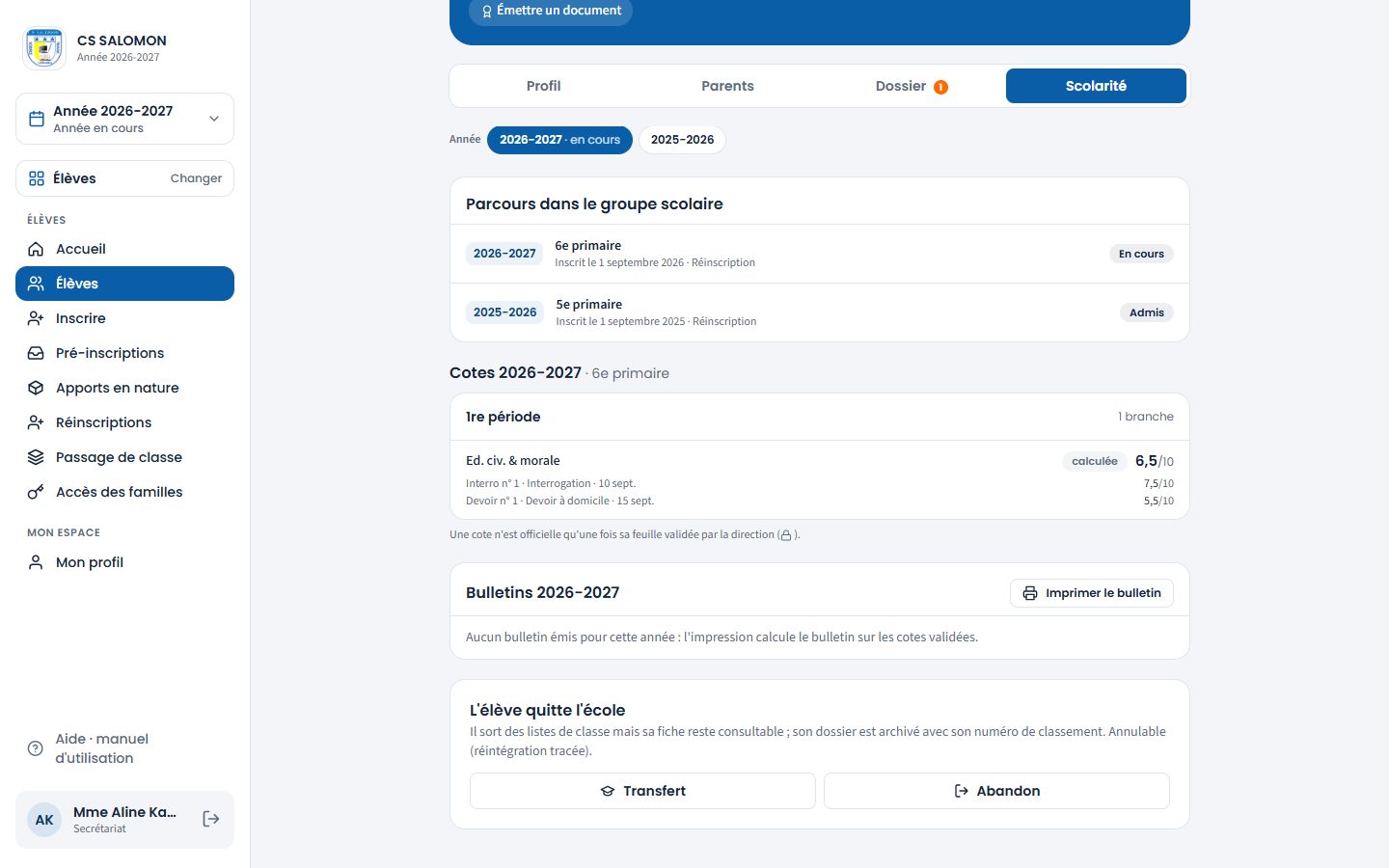The height and width of the screenshot is (868, 1389).
Task: Click the Passage de classe layers icon
Action: click(x=36, y=457)
